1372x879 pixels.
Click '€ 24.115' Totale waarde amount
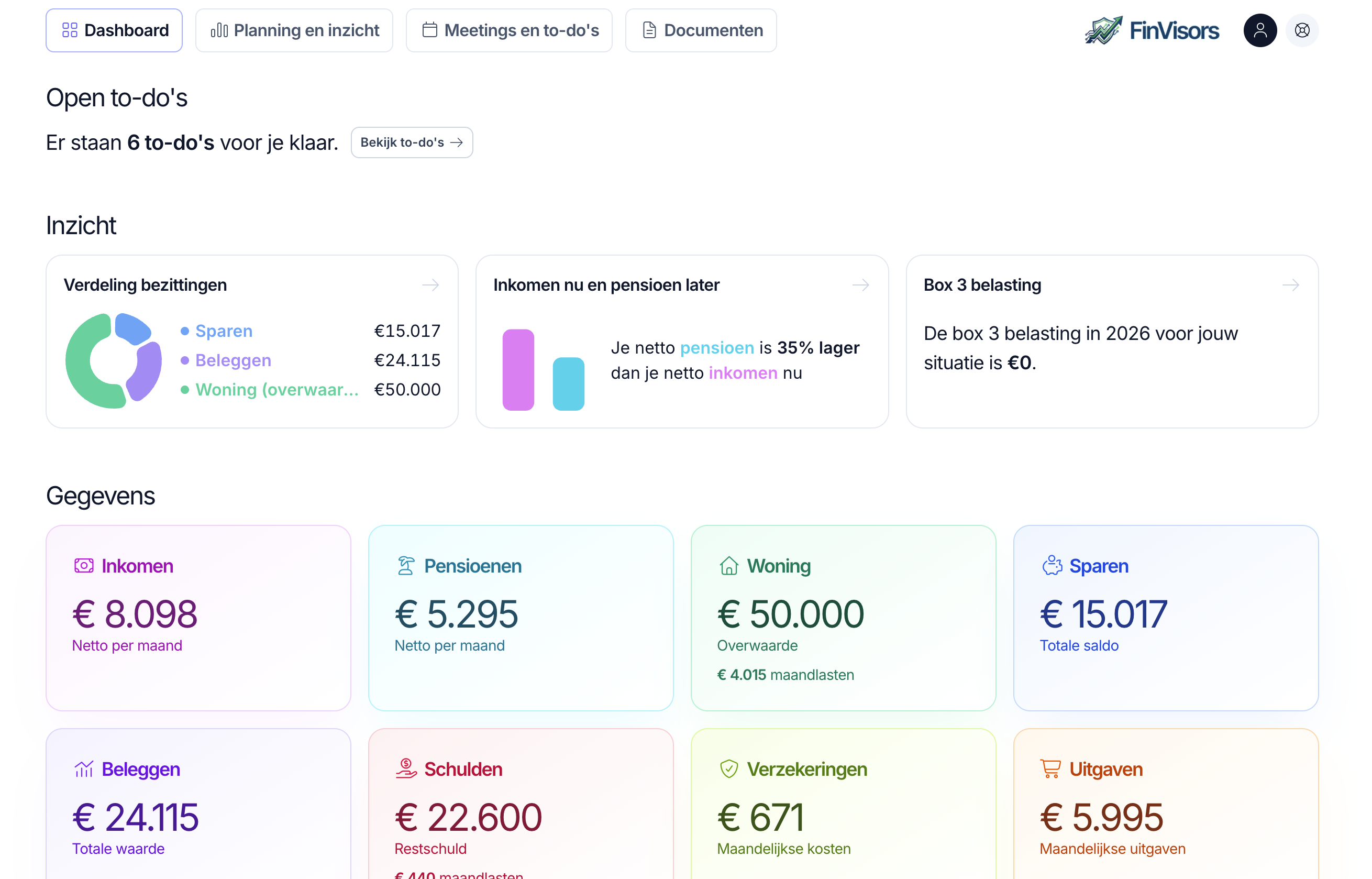point(135,817)
